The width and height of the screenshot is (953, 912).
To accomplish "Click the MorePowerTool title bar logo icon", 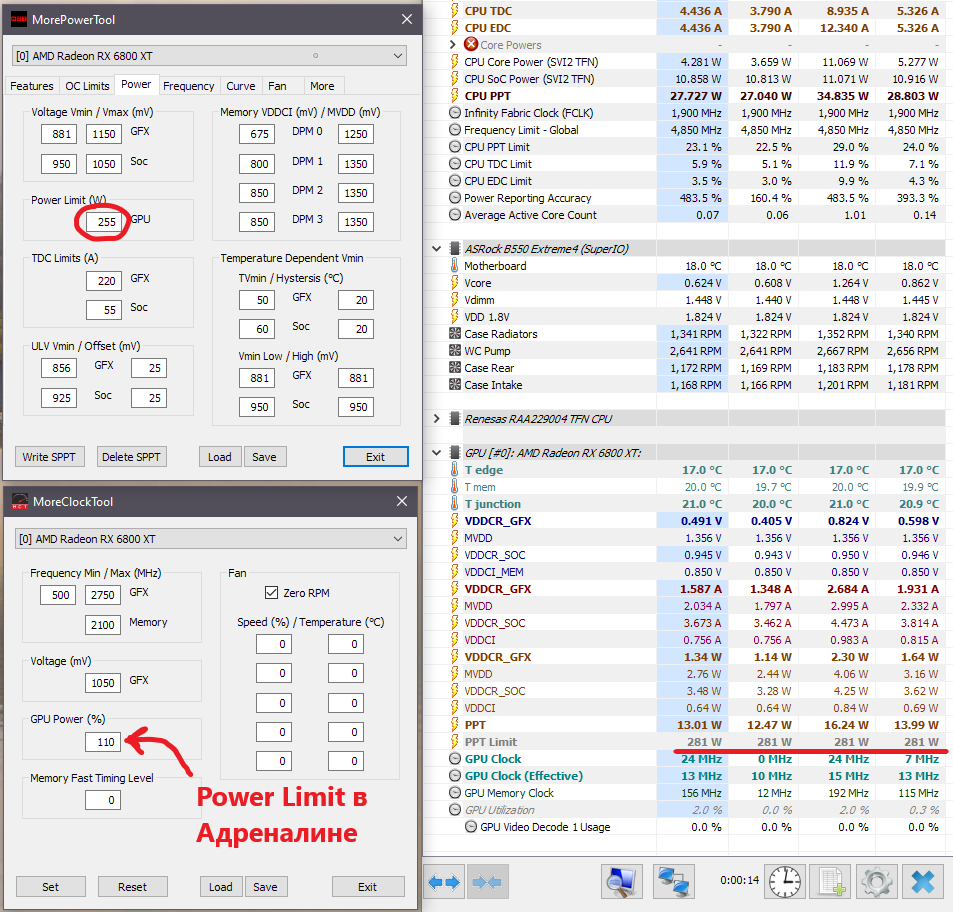I will pos(19,19).
